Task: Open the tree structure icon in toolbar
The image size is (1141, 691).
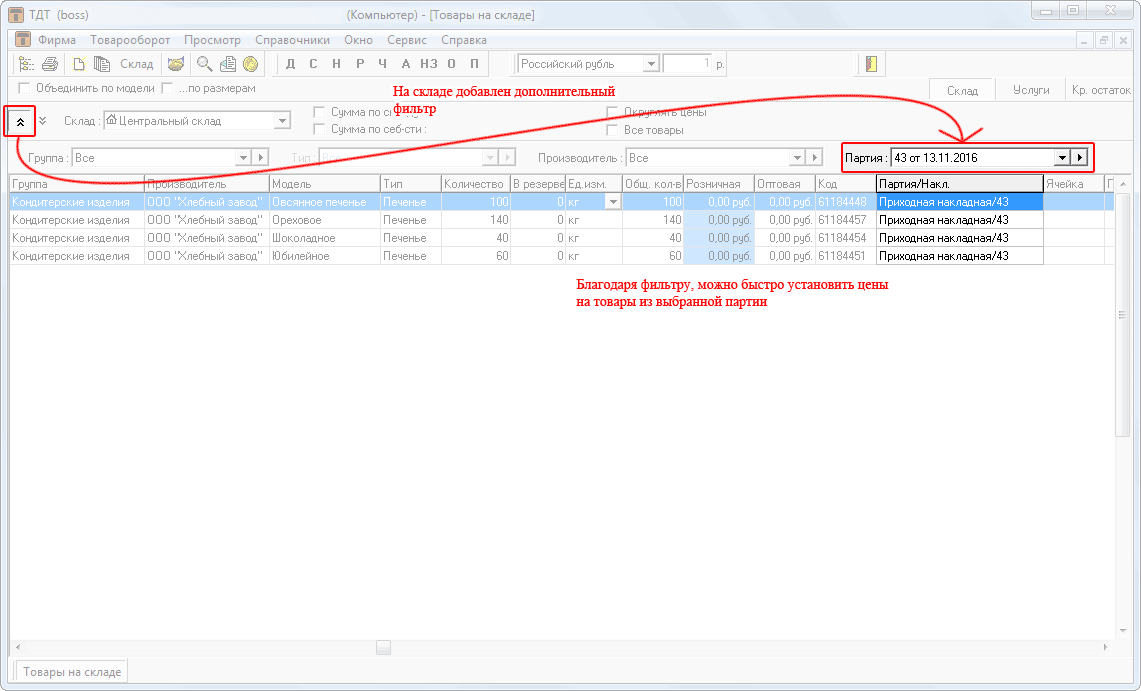Action: [26, 64]
